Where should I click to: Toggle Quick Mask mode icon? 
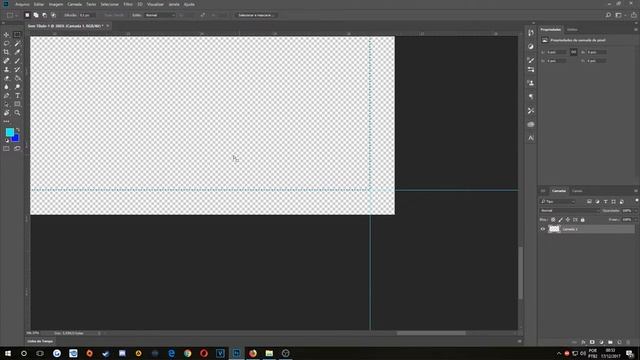[7, 149]
